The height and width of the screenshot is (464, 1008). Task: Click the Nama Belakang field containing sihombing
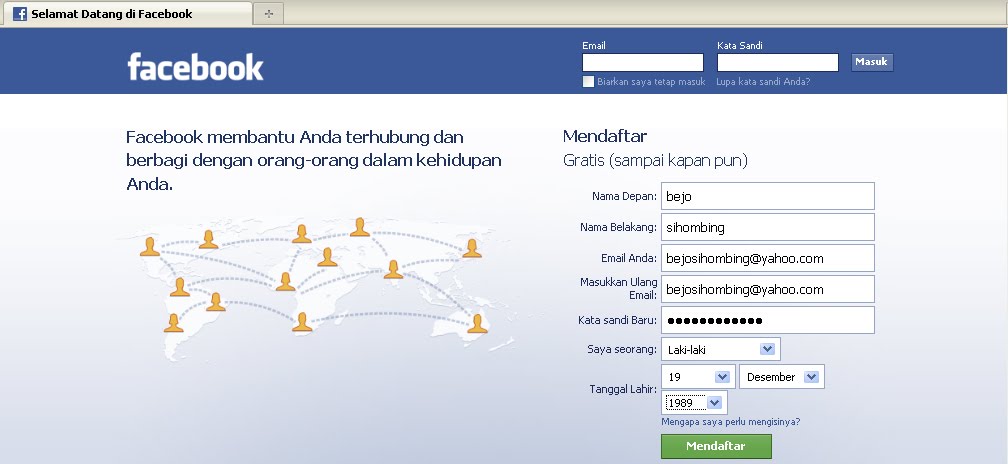coord(768,227)
